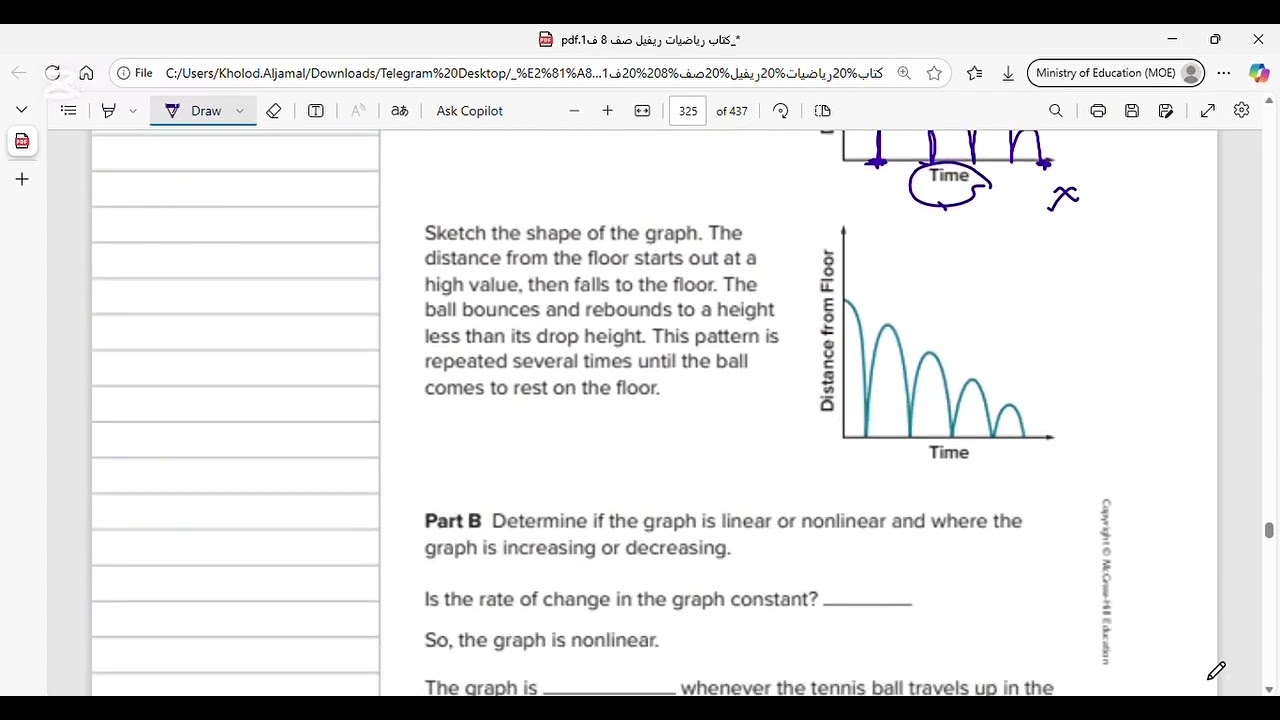Click the vertical scrollbar thumb

tap(1269, 530)
